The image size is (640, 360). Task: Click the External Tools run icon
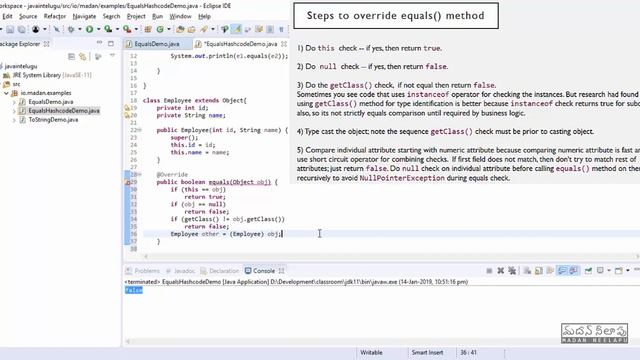[x=127, y=29]
